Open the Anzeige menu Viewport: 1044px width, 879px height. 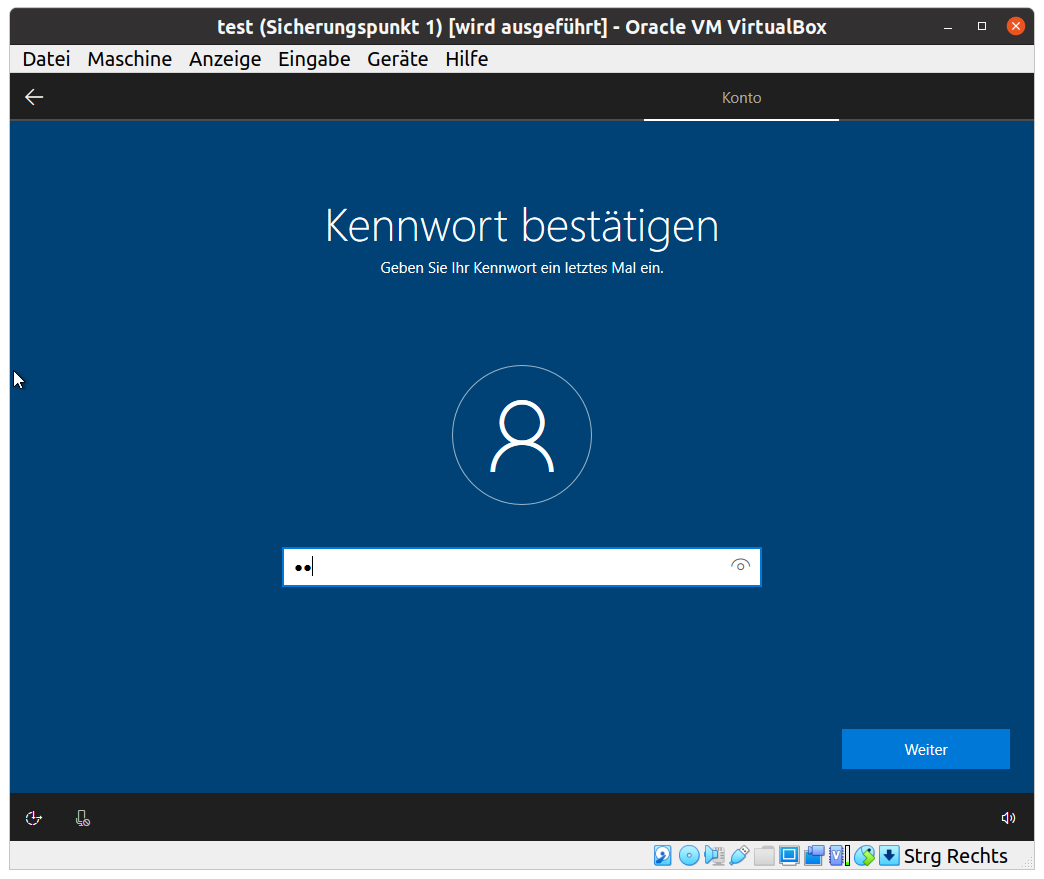[x=225, y=59]
